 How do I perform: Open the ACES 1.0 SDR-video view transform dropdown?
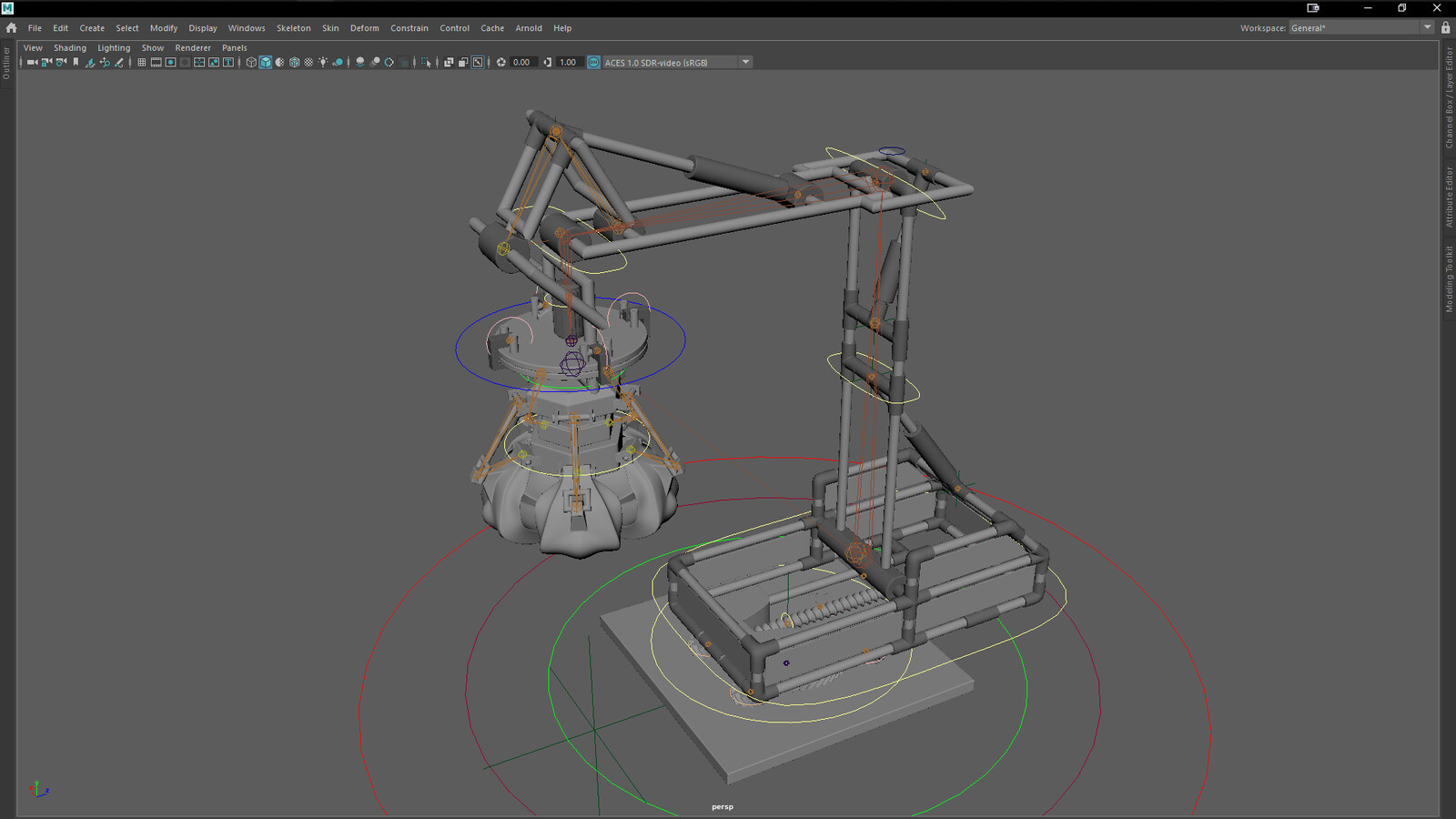677,62
